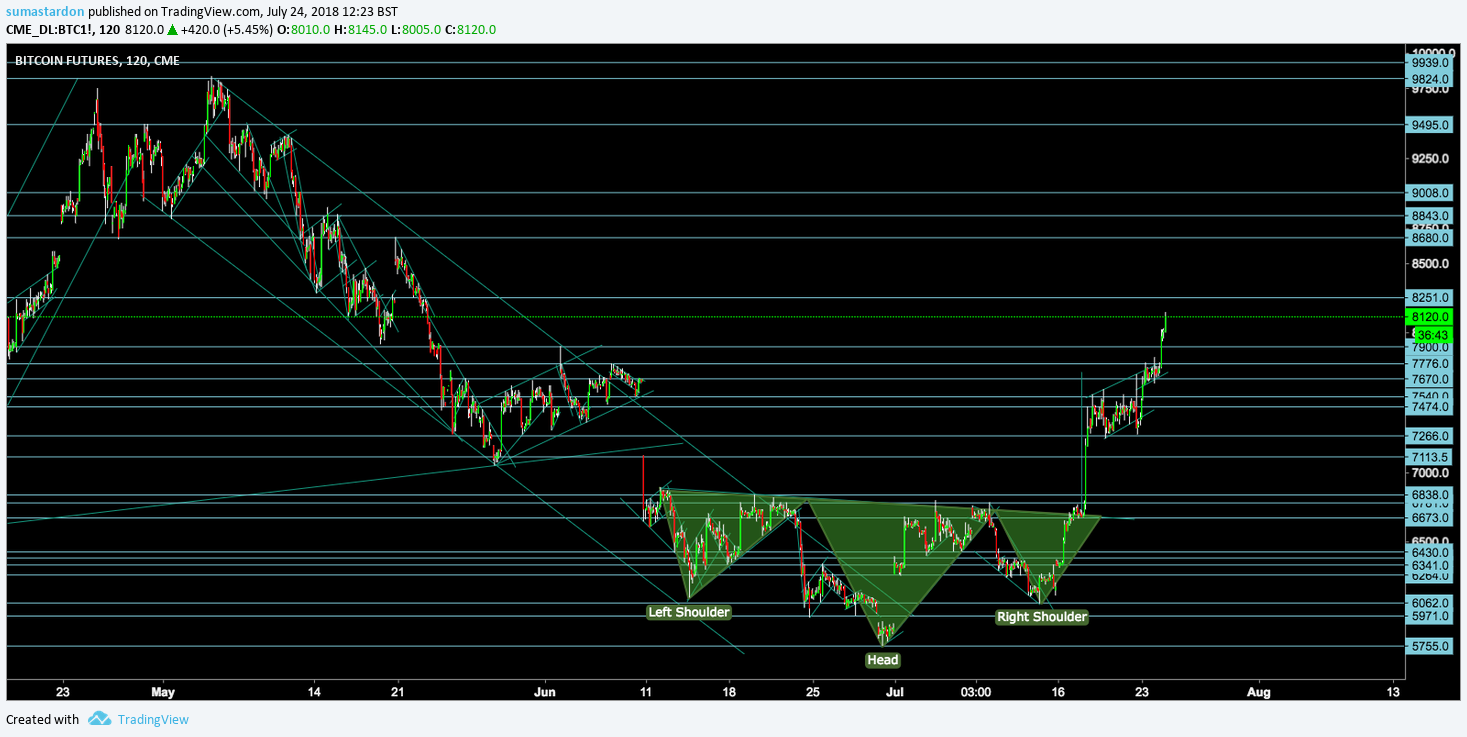Viewport: 1467px width, 737px height.
Task: Click the green up-arrow price change indicator
Action: point(173,30)
